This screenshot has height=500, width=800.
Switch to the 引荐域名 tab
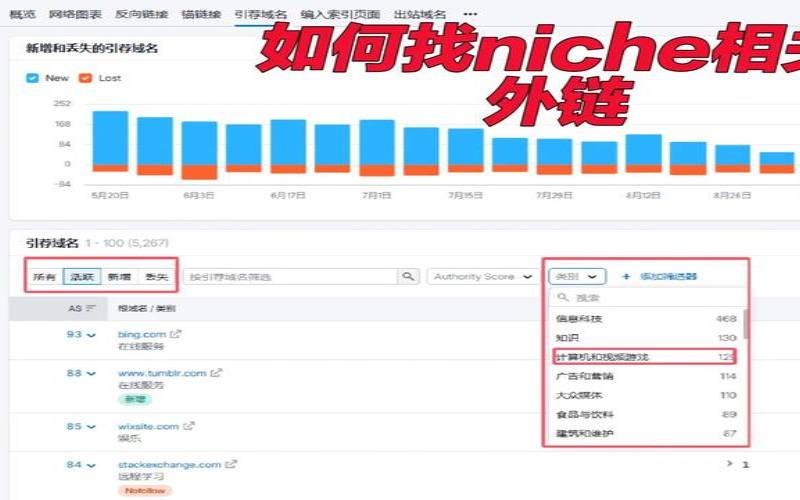[x=261, y=14]
